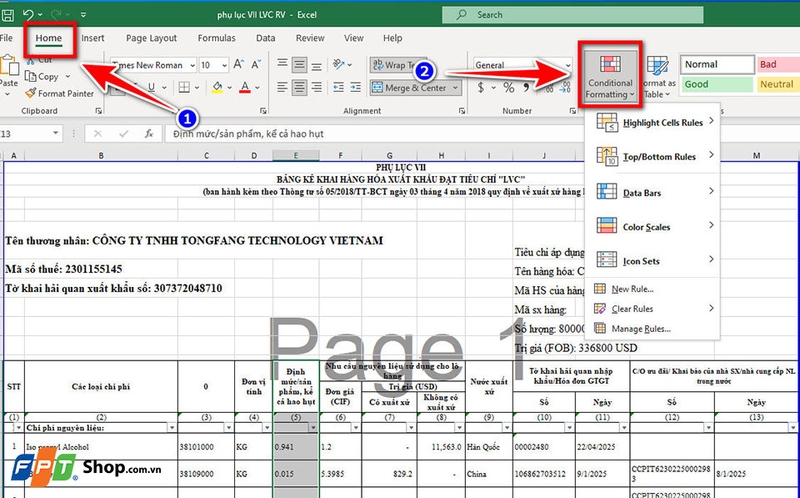This screenshot has width=800, height=498.
Task: Open the Page Layout tab
Action: tap(151, 38)
